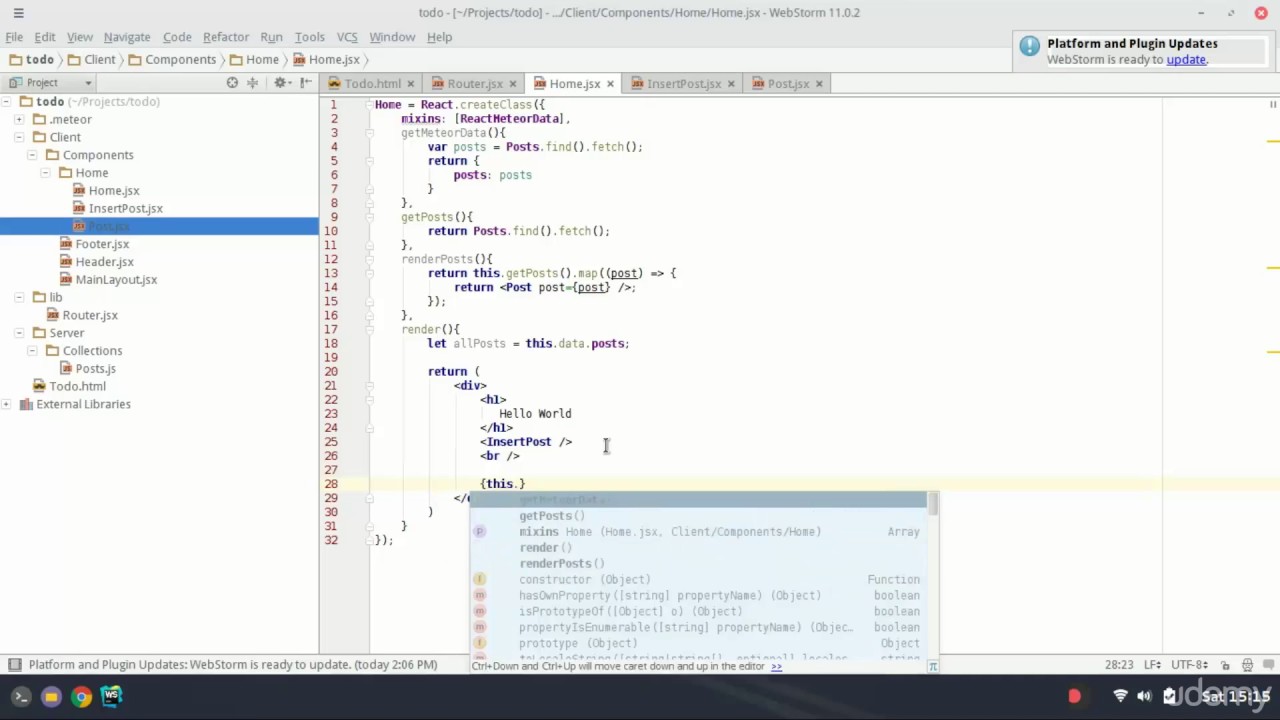Toggle the read-only lock icon

click(x=1225, y=665)
